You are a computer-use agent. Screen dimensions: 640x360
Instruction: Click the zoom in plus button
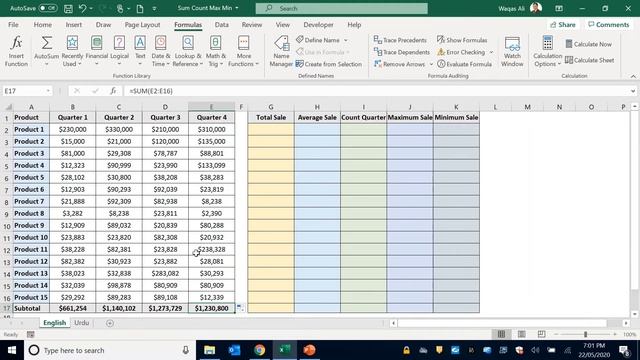click(x=615, y=334)
